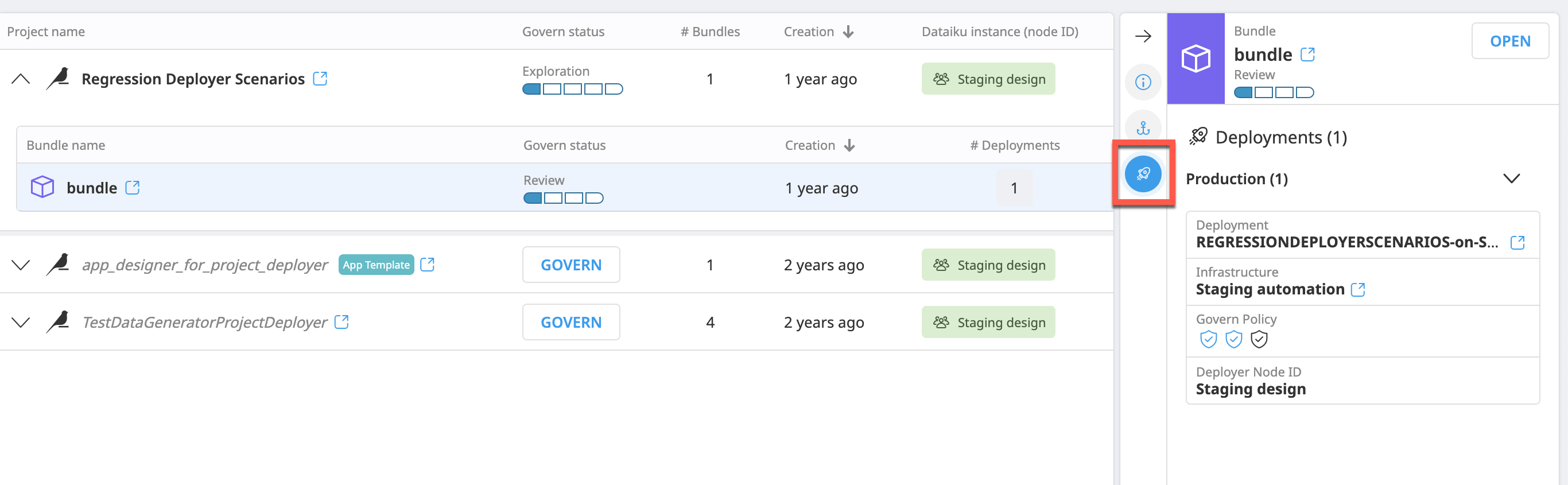Click bundle count 4 for TestDataGeneratorProjectDeployer
The image size is (1568, 485).
[x=710, y=323]
